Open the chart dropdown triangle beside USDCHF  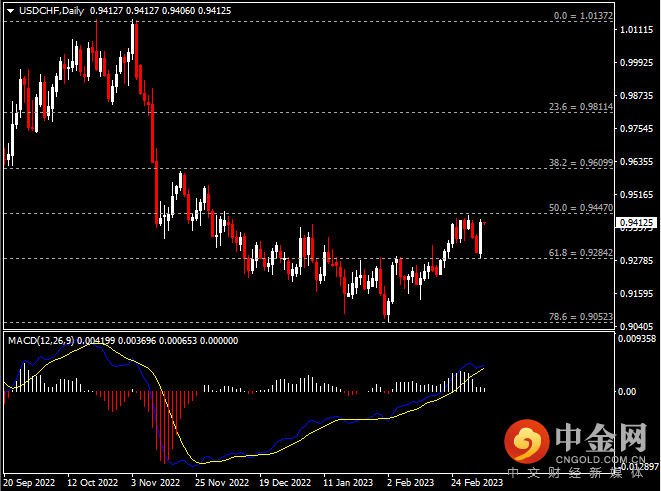(11, 11)
